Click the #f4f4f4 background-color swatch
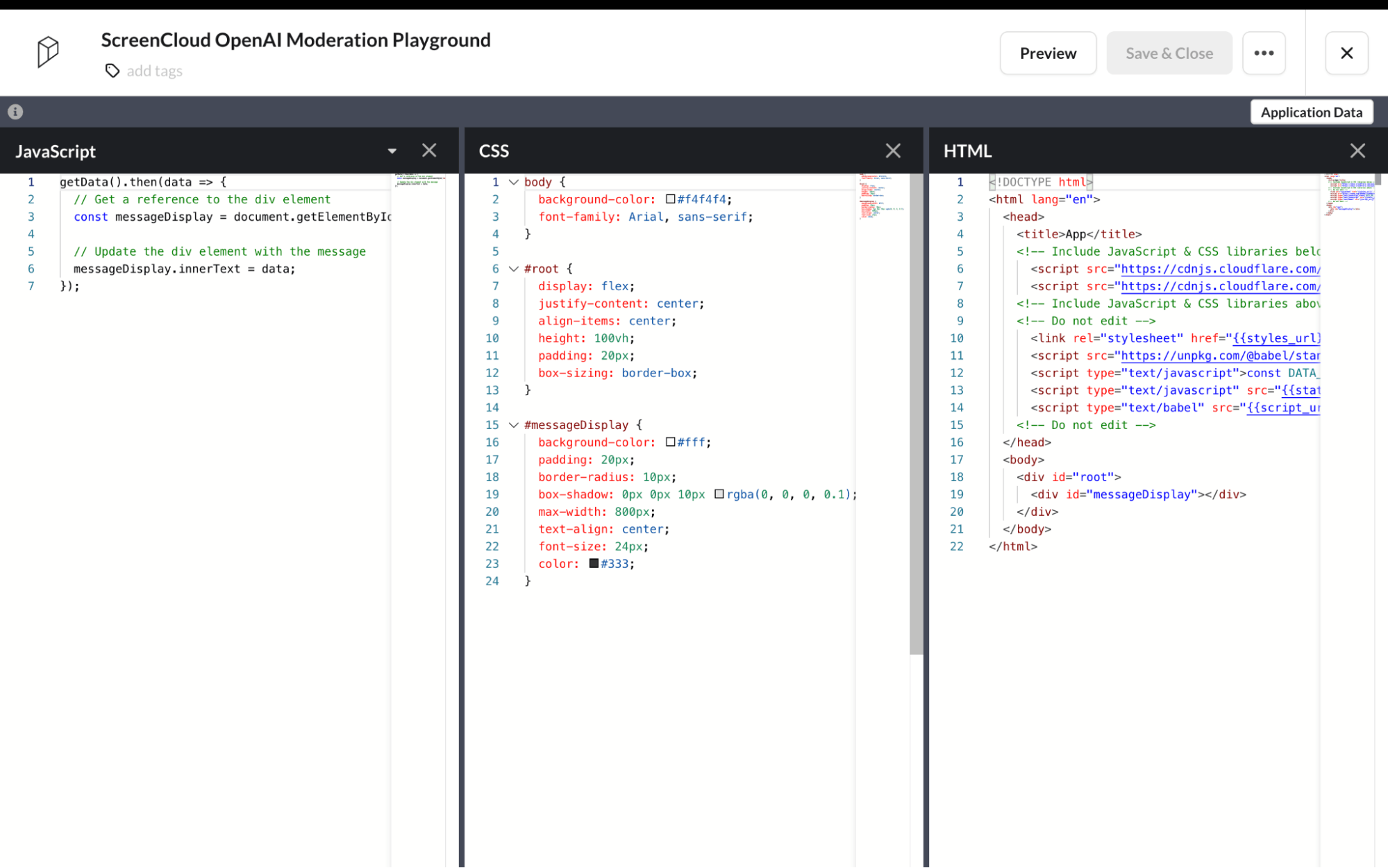Image resolution: width=1388 pixels, height=868 pixels. point(669,199)
